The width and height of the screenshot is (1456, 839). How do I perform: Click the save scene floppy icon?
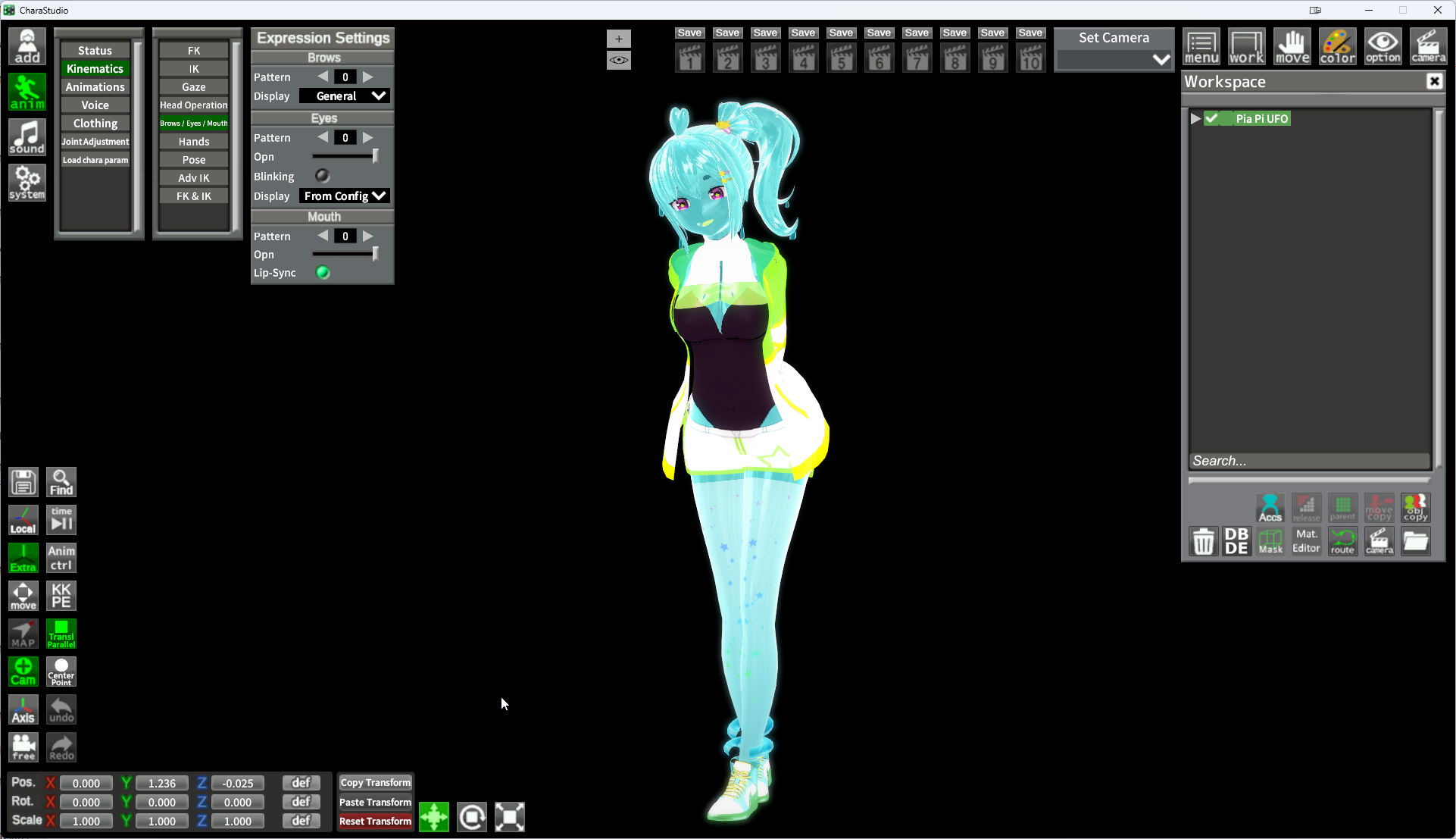[x=23, y=482]
